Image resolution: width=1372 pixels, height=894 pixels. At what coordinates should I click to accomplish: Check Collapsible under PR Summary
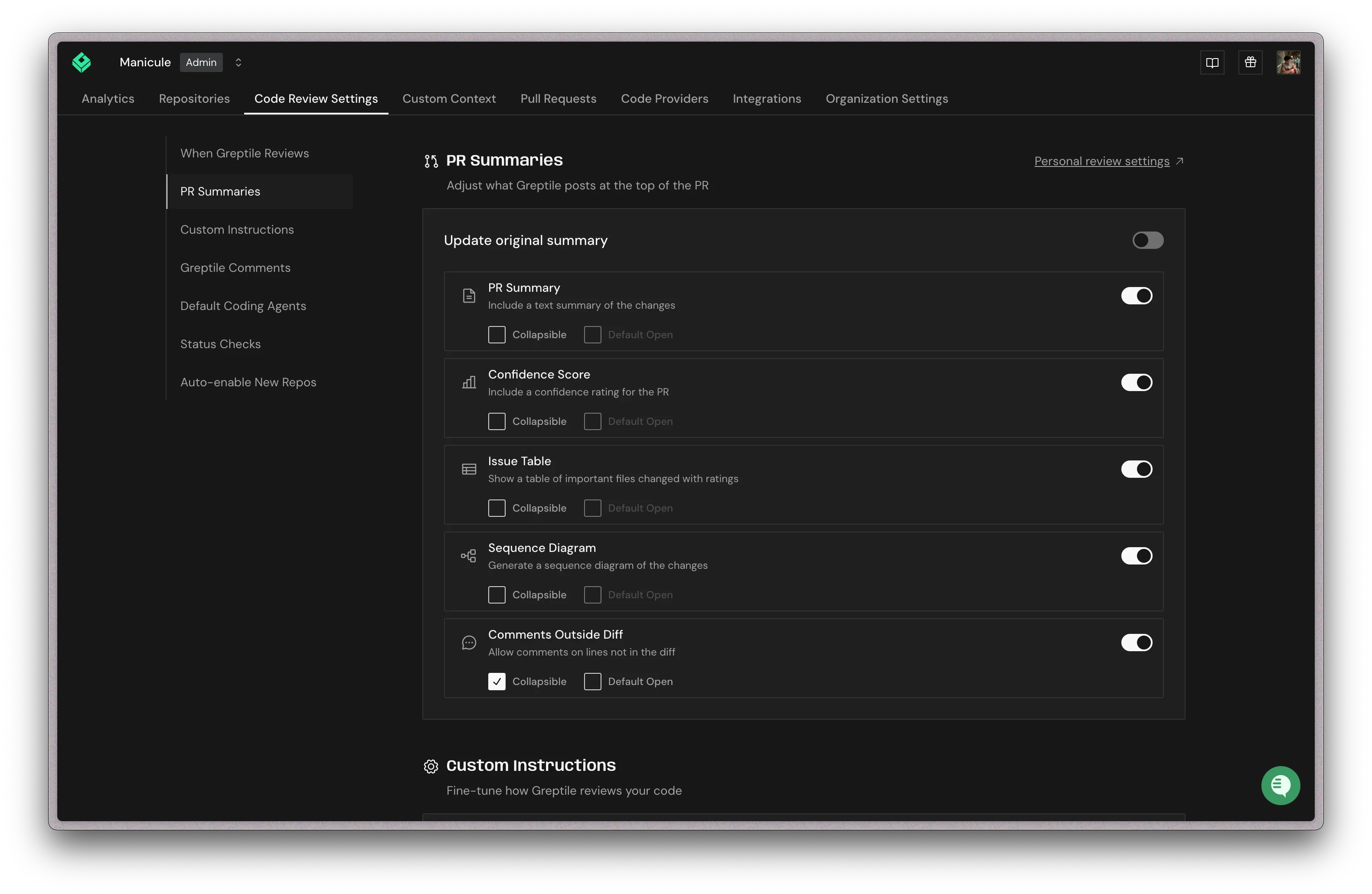[497, 335]
